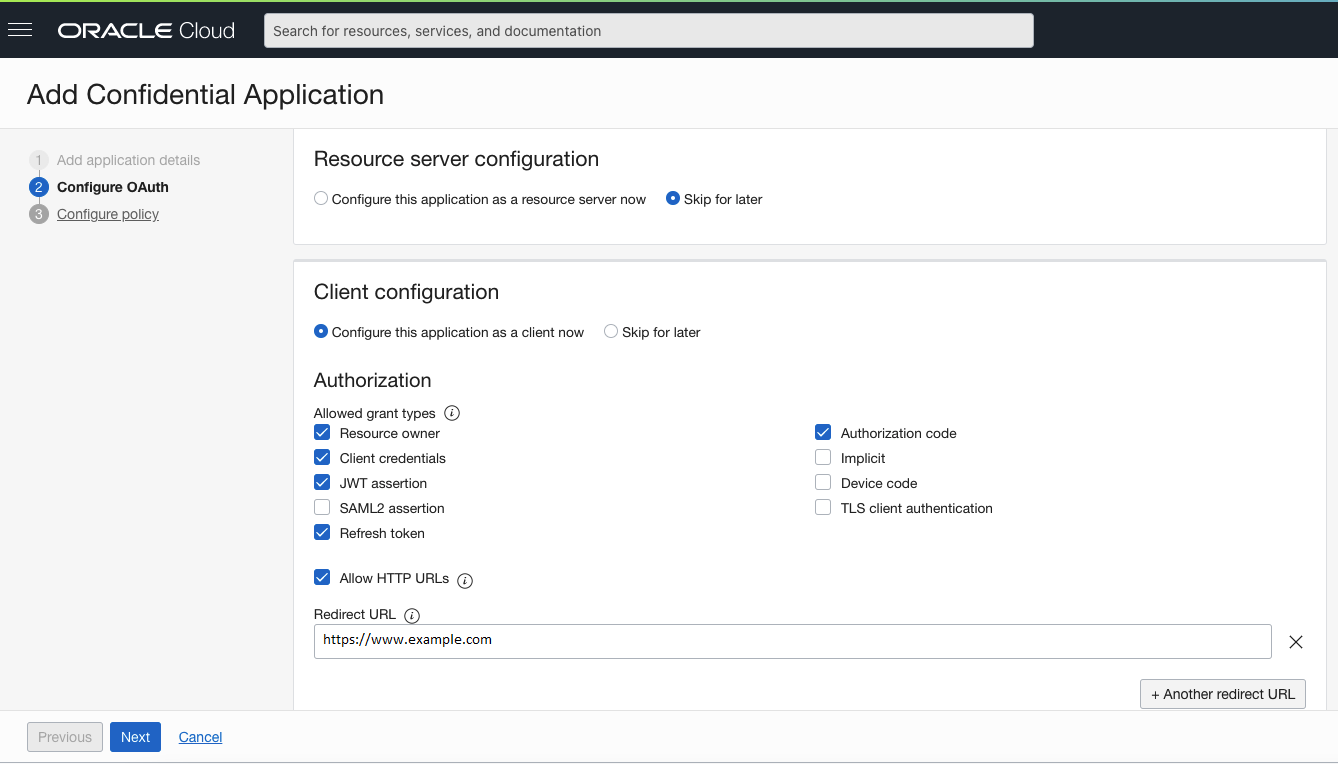Click the Oracle Cloud logo
The image size is (1338, 764).
(146, 31)
